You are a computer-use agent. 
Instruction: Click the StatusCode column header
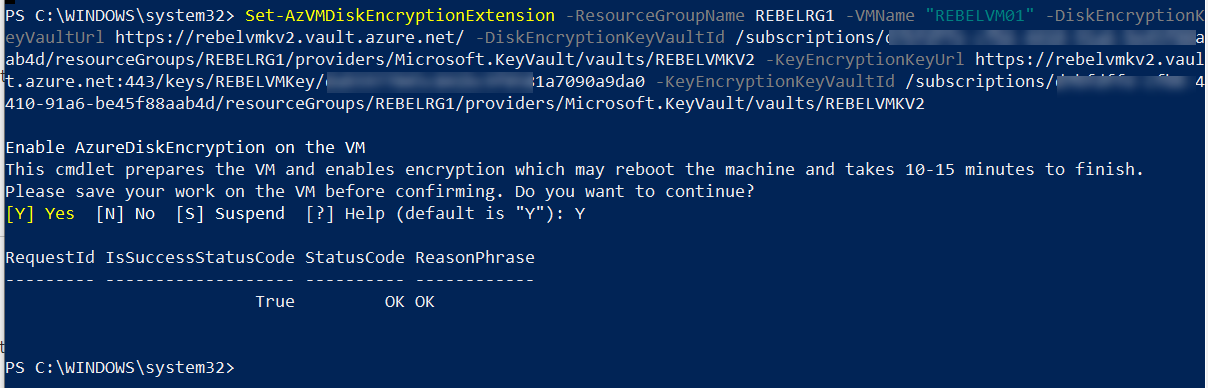(x=355, y=258)
